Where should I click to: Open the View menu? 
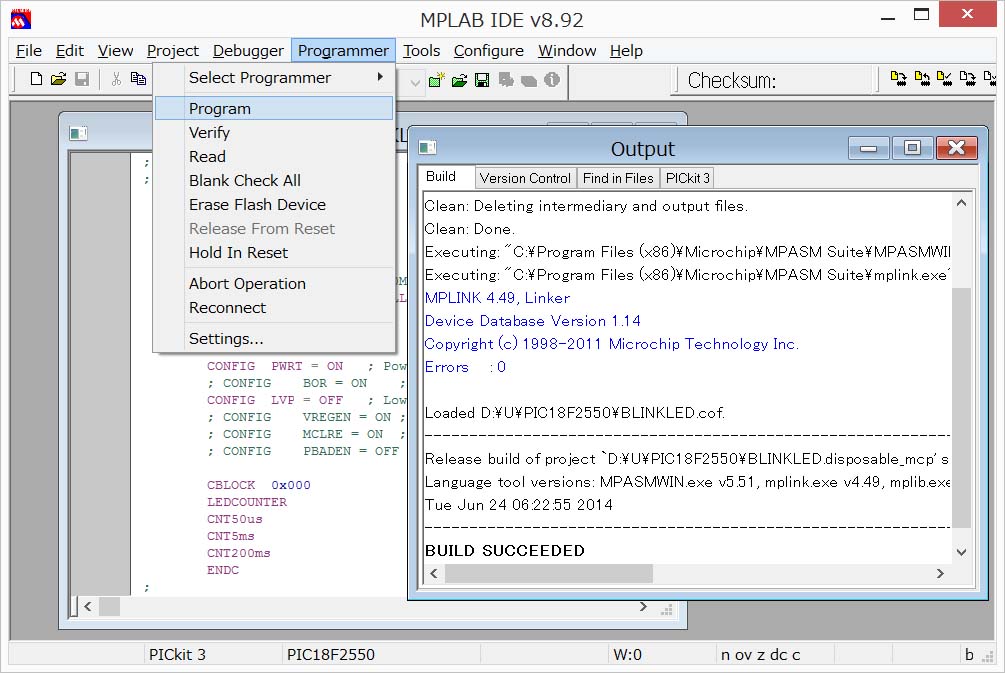(115, 51)
